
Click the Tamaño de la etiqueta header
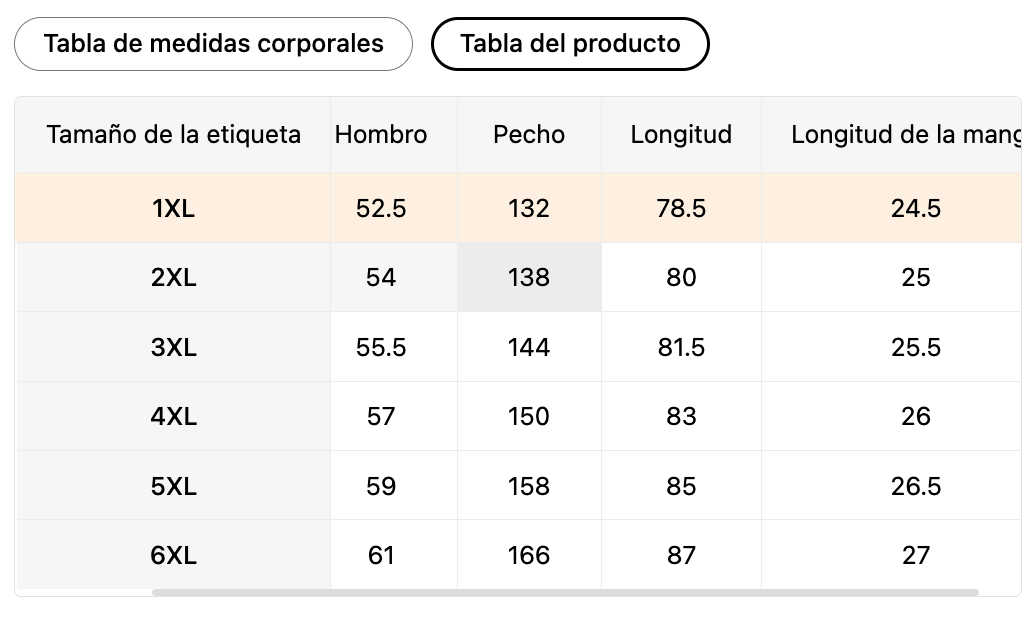(x=173, y=135)
